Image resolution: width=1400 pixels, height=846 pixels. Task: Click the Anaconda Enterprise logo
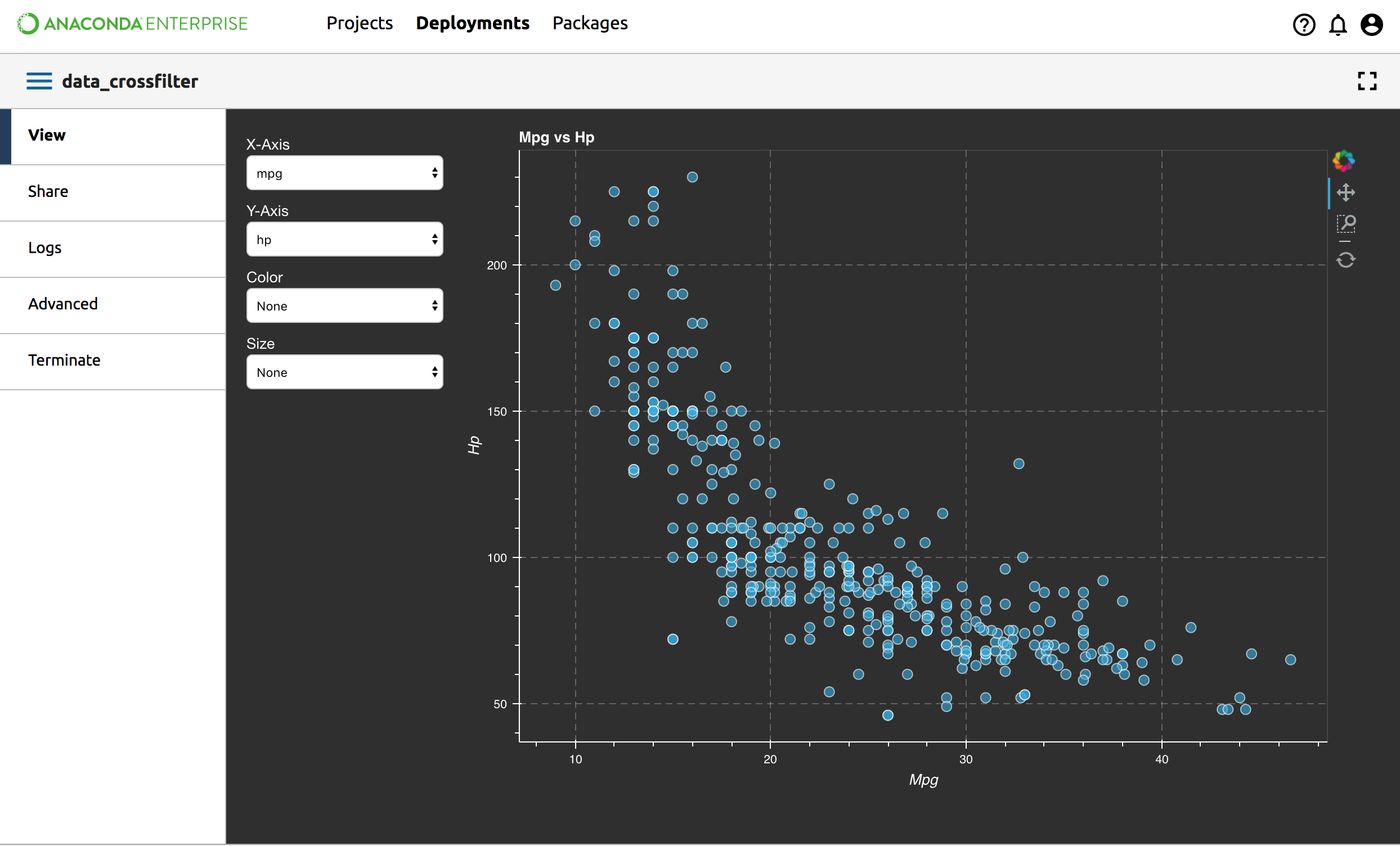tap(132, 23)
